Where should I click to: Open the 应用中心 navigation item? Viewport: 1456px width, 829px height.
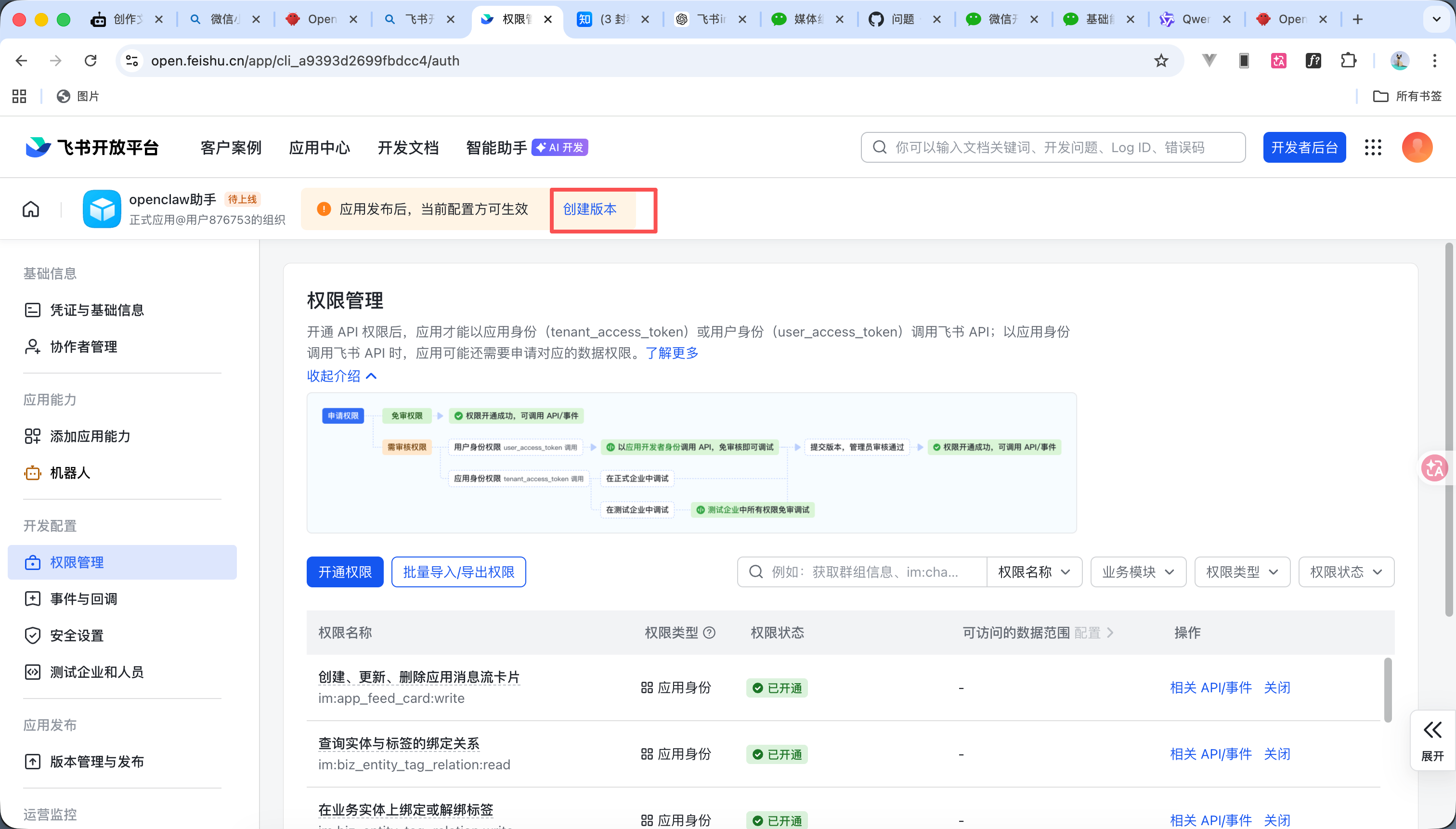click(319, 147)
